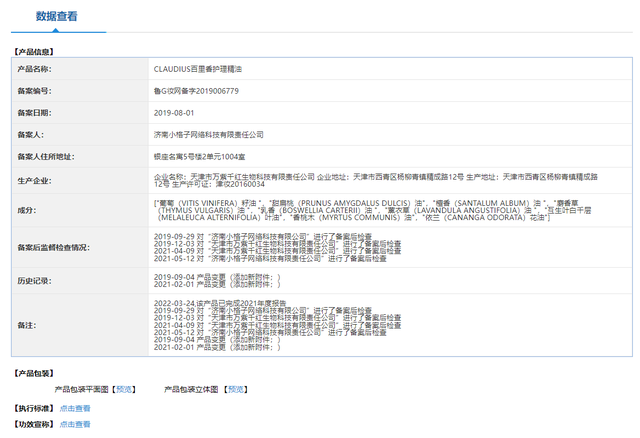Click the 成分 label
The width and height of the screenshot is (640, 438).
click(27, 210)
